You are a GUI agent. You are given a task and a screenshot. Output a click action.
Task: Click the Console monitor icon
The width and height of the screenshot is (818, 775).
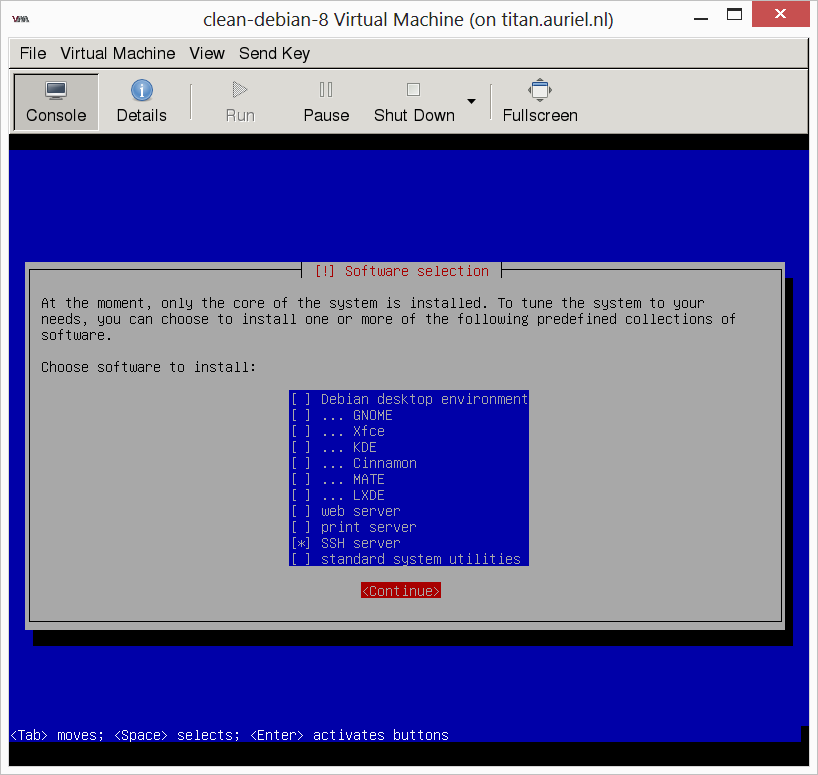coord(56,91)
